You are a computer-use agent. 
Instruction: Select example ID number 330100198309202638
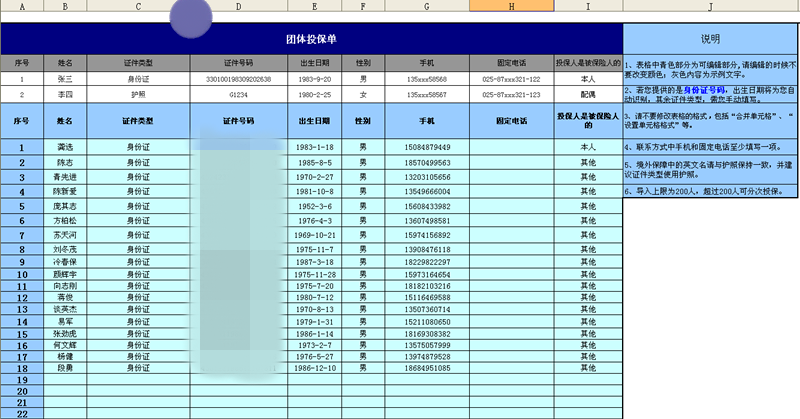point(239,79)
